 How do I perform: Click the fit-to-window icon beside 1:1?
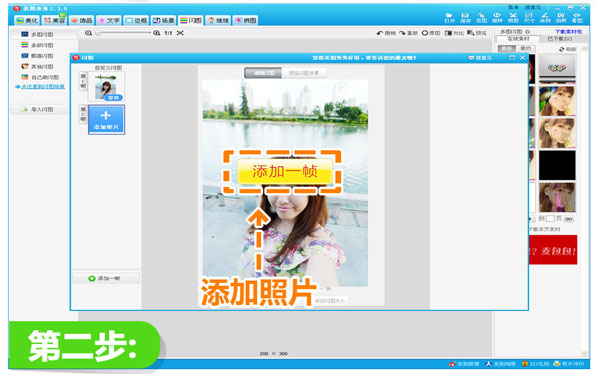tap(180, 33)
